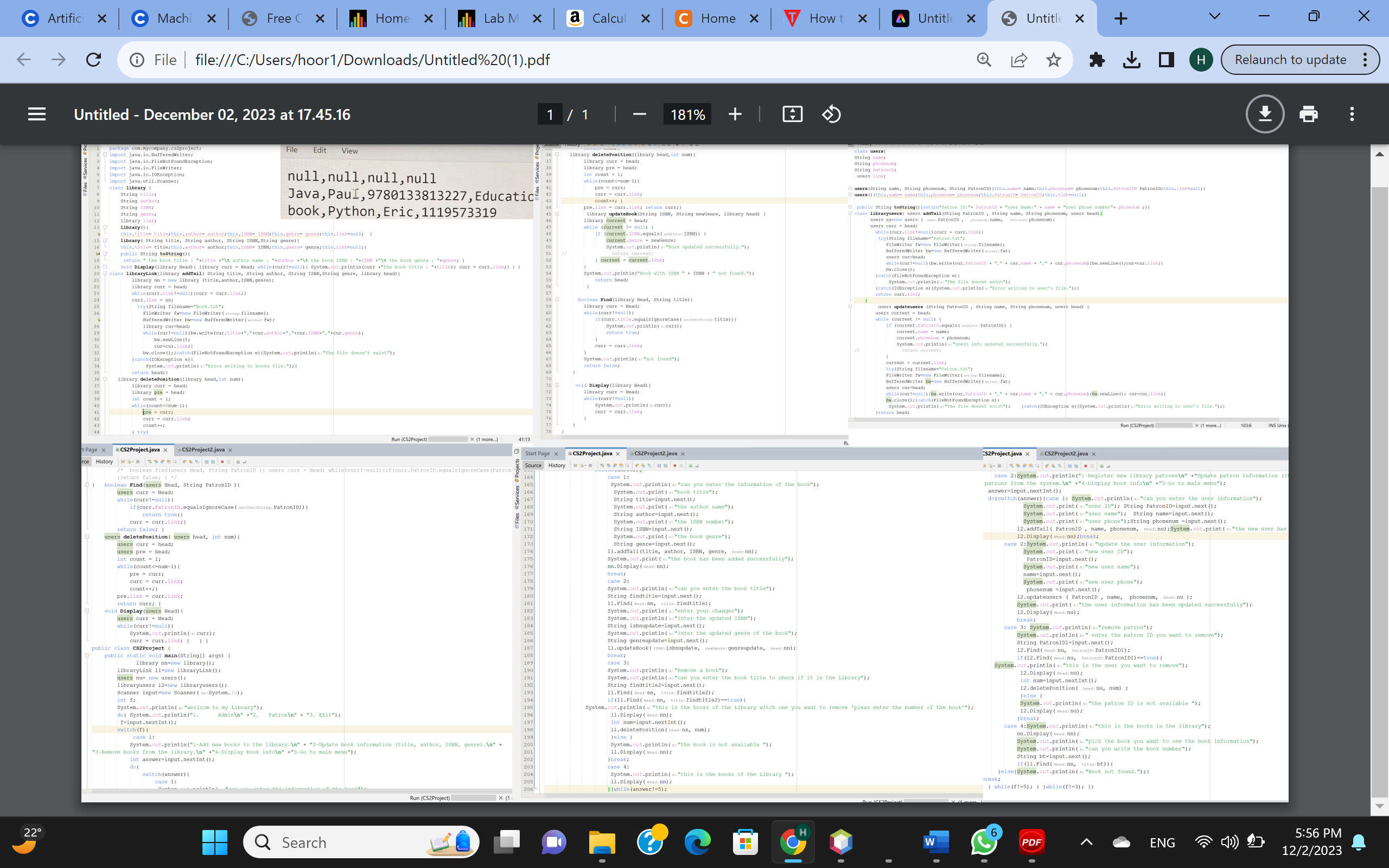
Task: Print the PDF document
Action: coord(1309,114)
